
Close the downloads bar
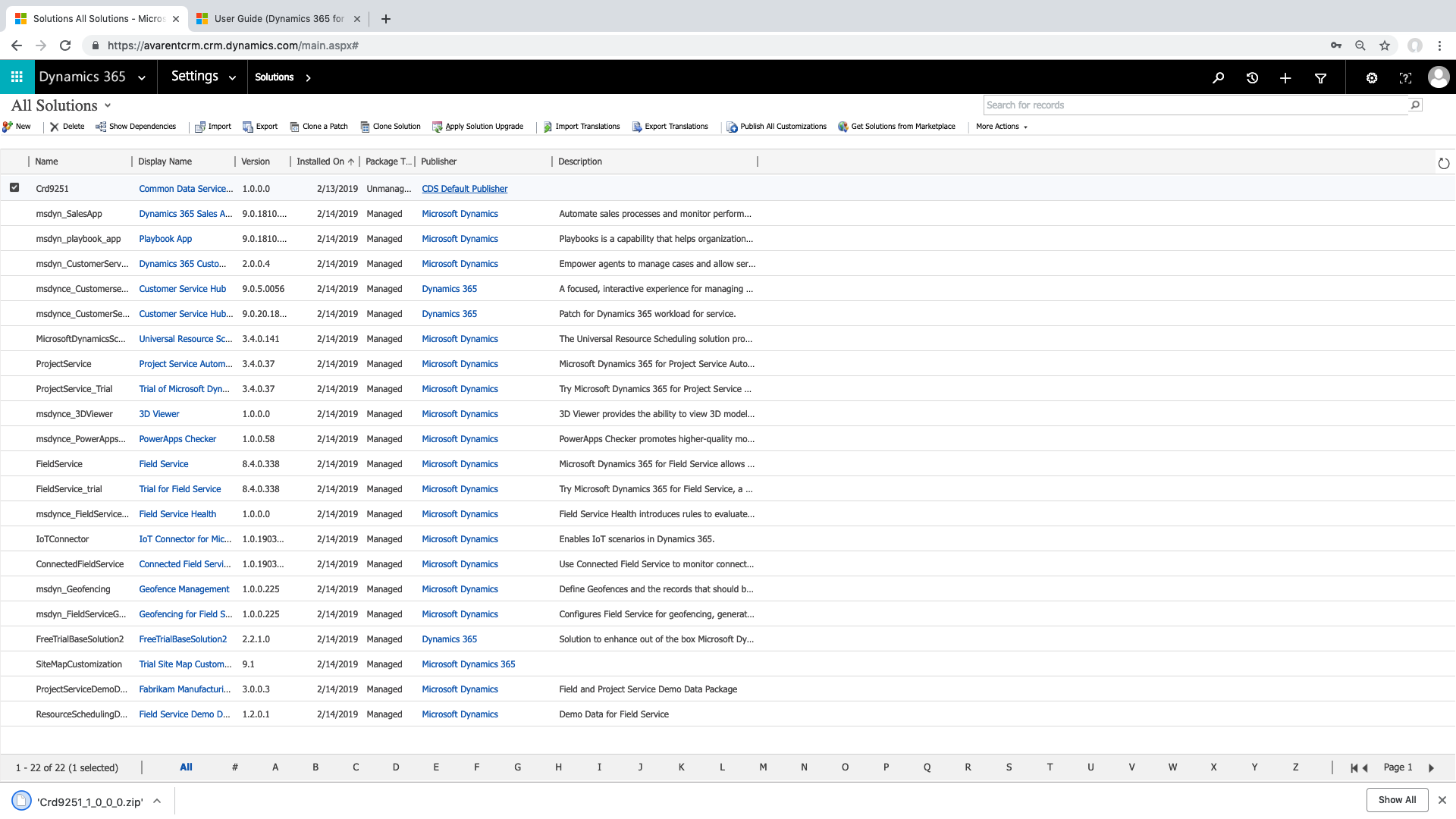coord(1442,800)
